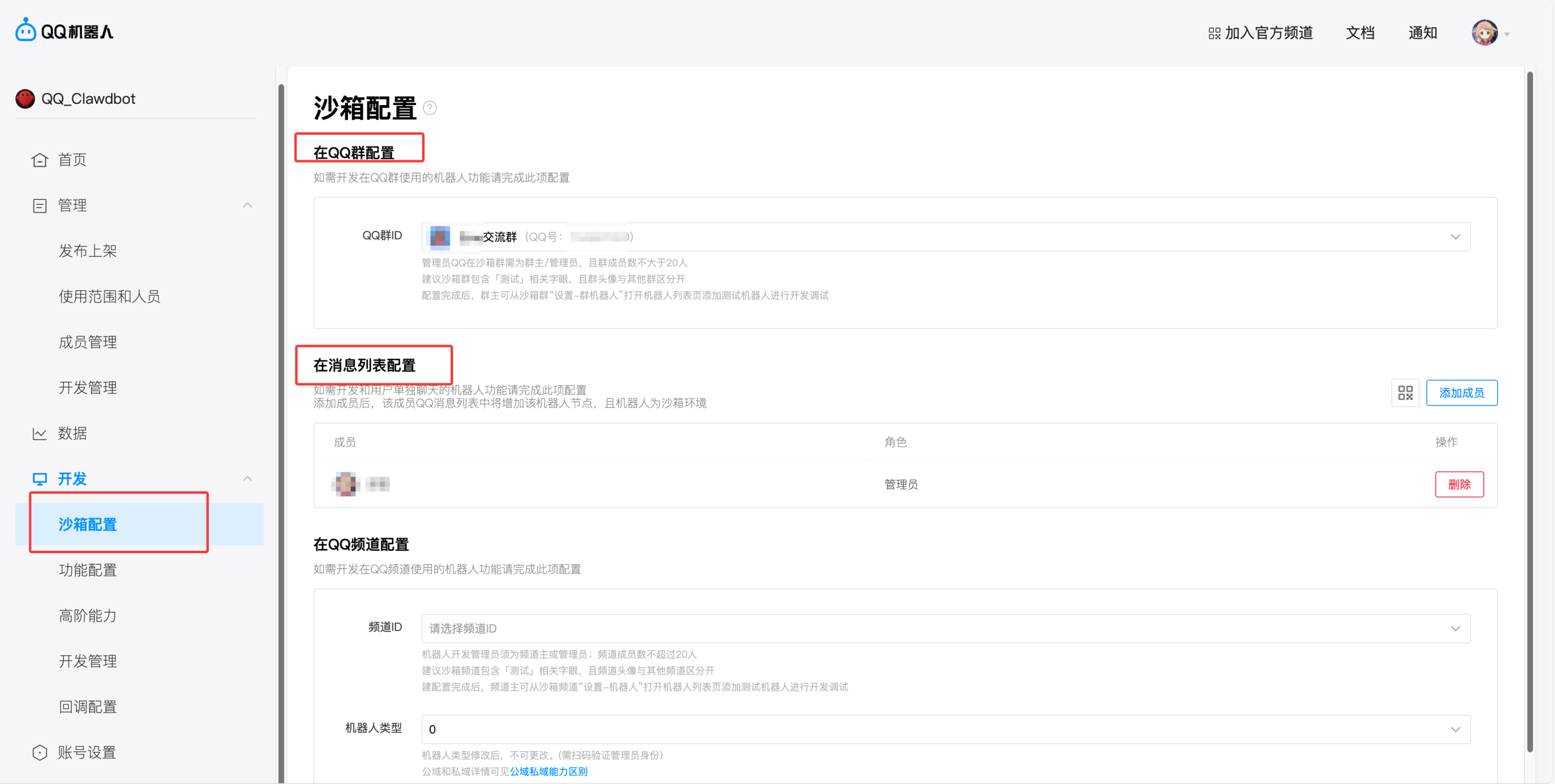Click the 添加成员 button

point(1461,393)
